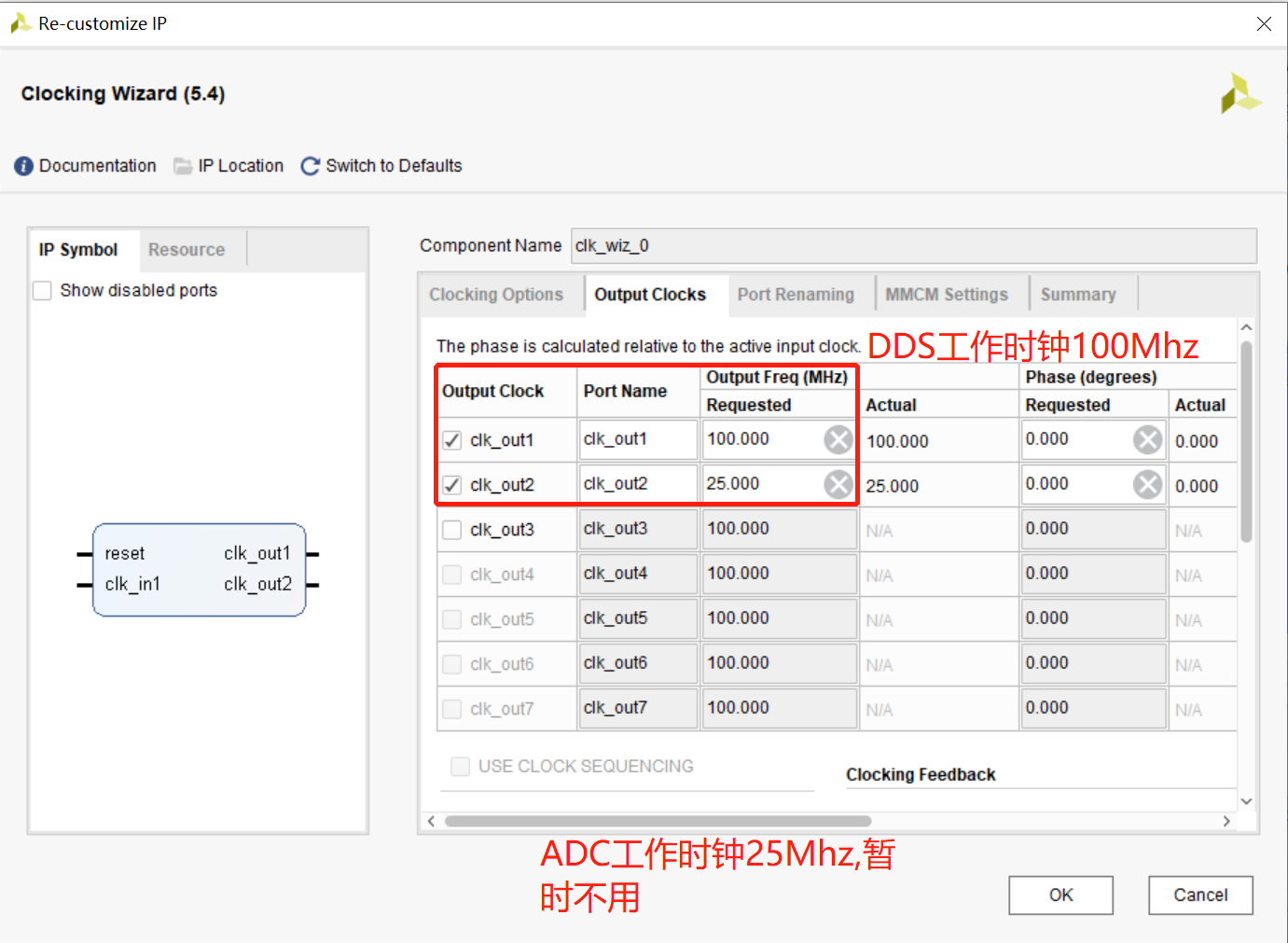This screenshot has height=943, width=1288.
Task: Click the clk_out1 actual frequency 100.000
Action: [897, 441]
